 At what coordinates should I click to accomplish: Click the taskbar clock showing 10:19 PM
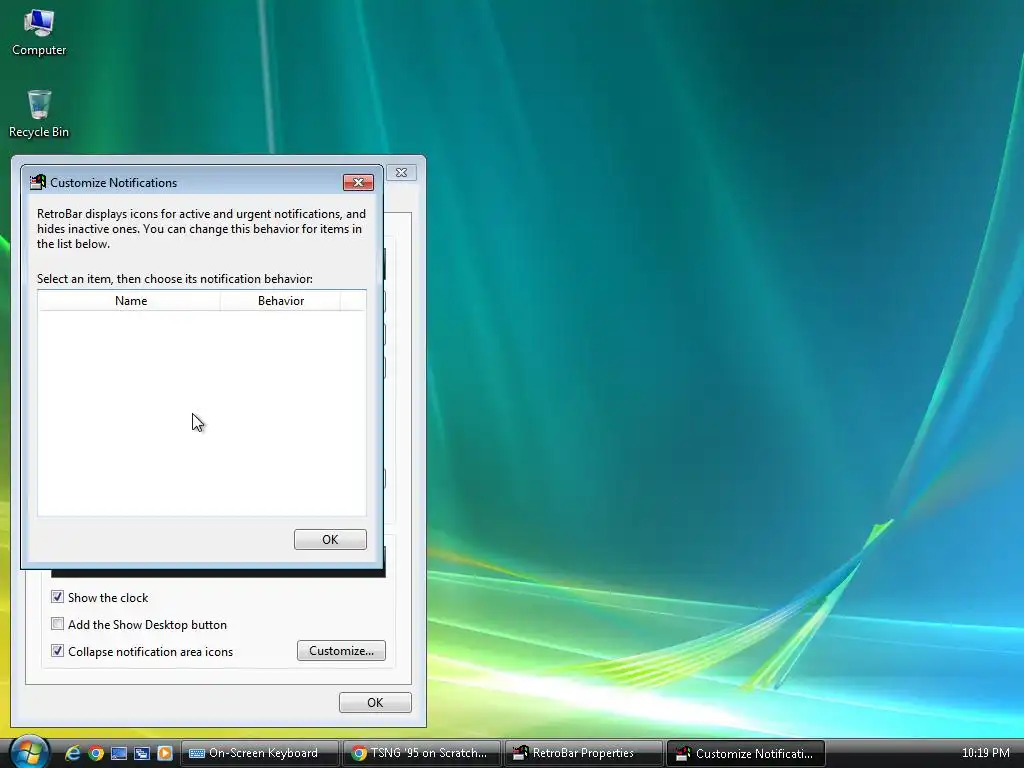[x=985, y=753]
